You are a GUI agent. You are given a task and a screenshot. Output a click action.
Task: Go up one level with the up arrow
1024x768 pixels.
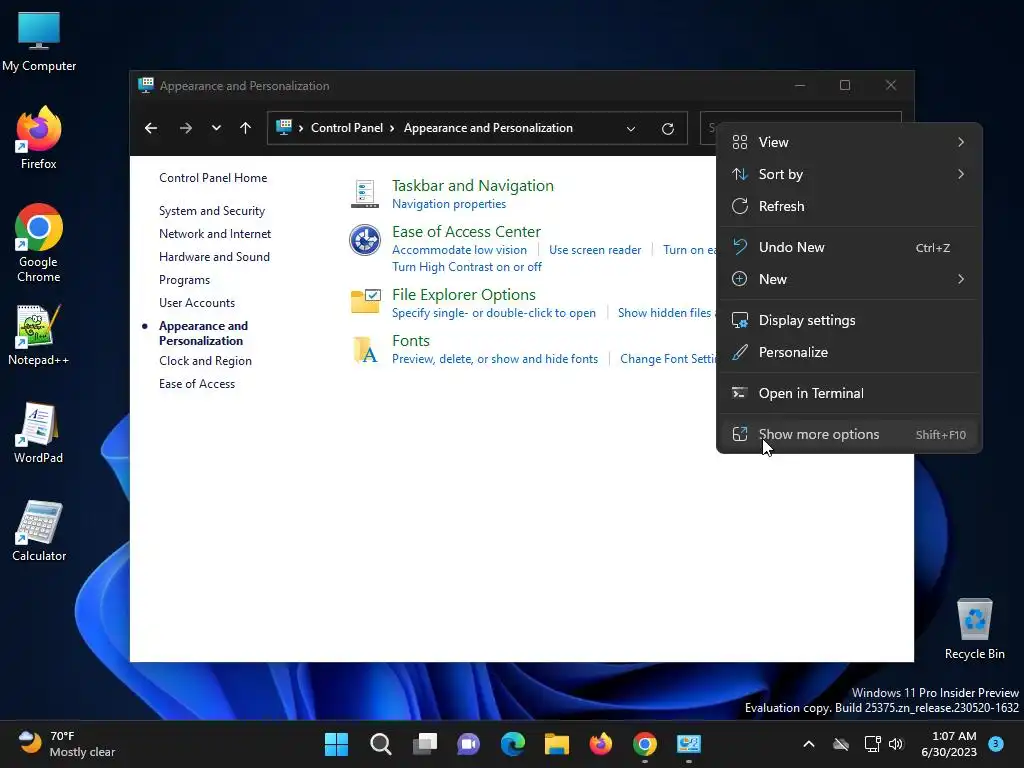246,128
